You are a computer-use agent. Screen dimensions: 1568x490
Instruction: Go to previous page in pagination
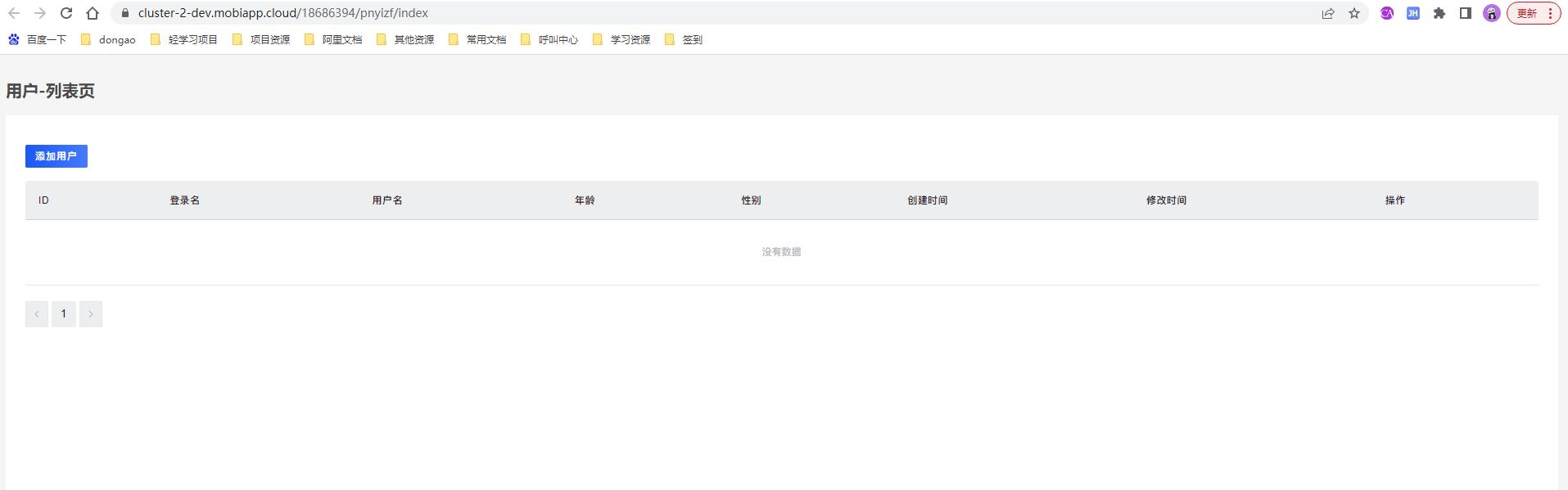tap(37, 314)
